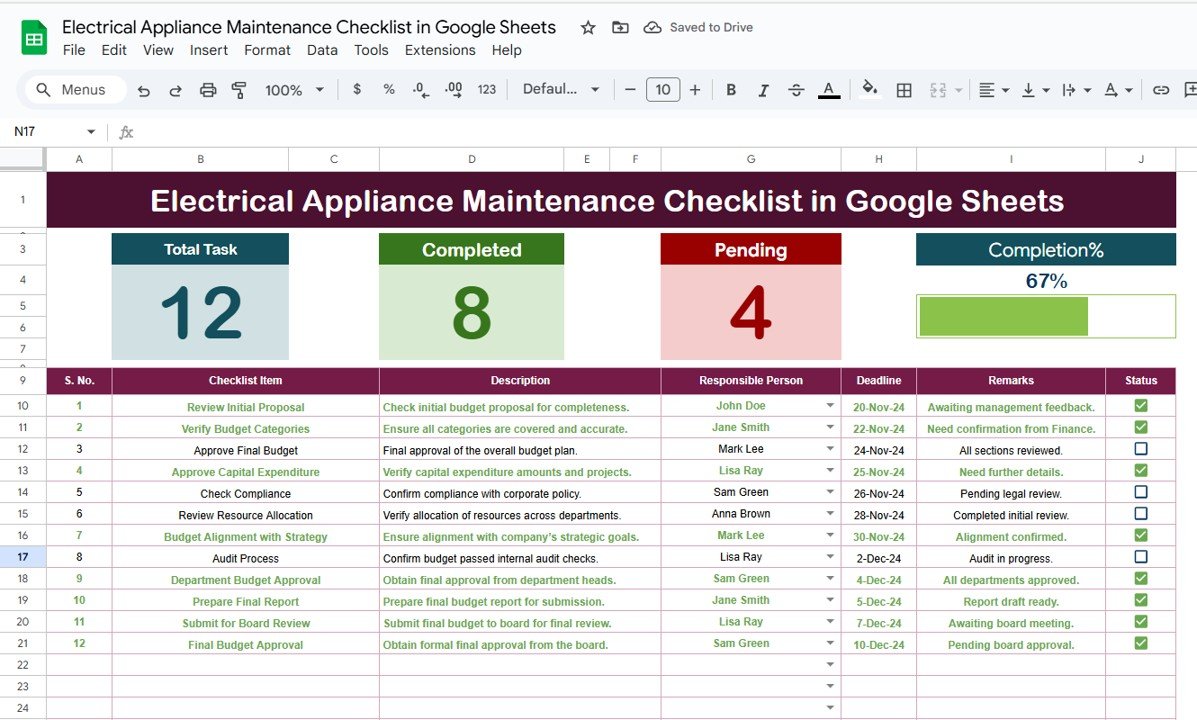Open cell borders options

click(x=904, y=90)
